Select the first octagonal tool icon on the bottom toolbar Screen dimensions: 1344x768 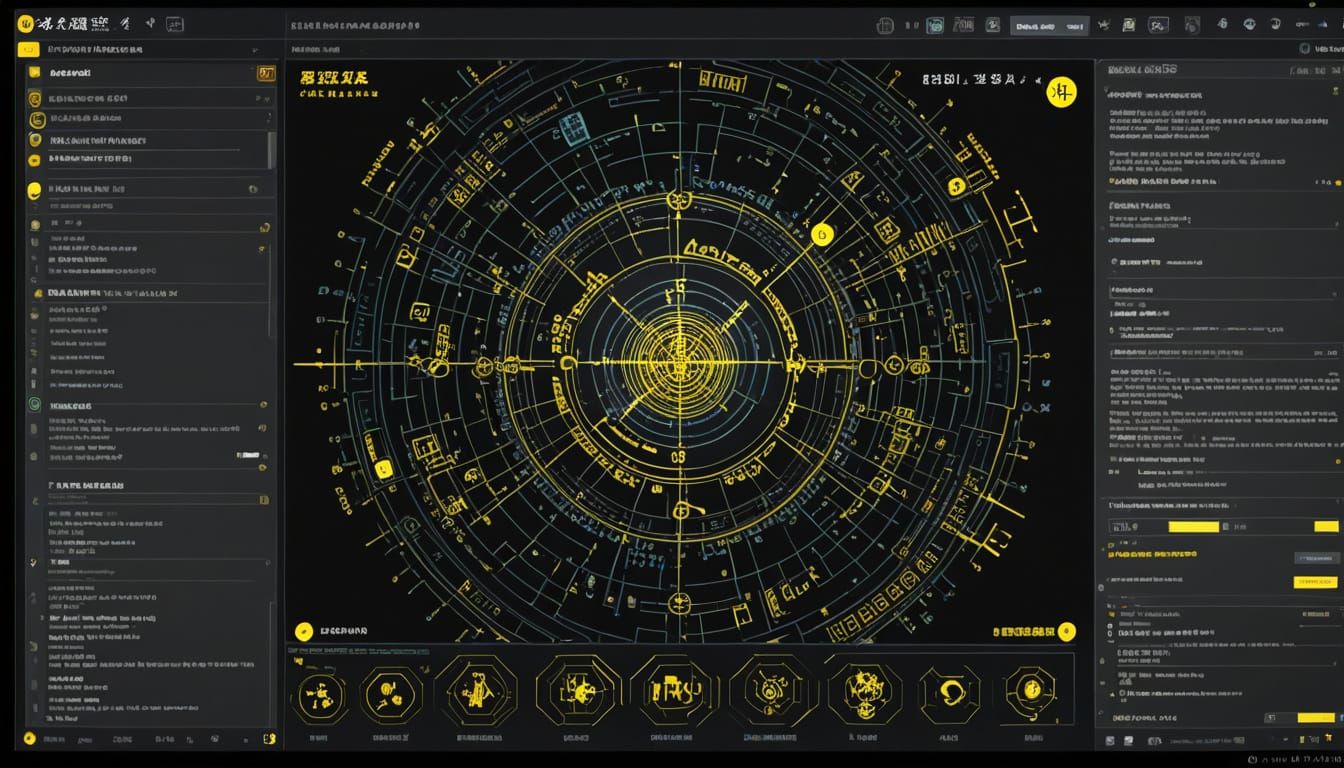point(320,693)
